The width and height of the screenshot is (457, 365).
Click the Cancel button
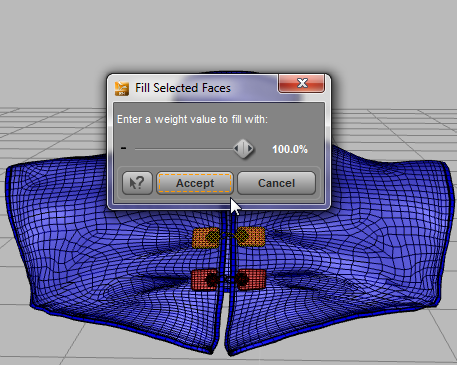[276, 183]
